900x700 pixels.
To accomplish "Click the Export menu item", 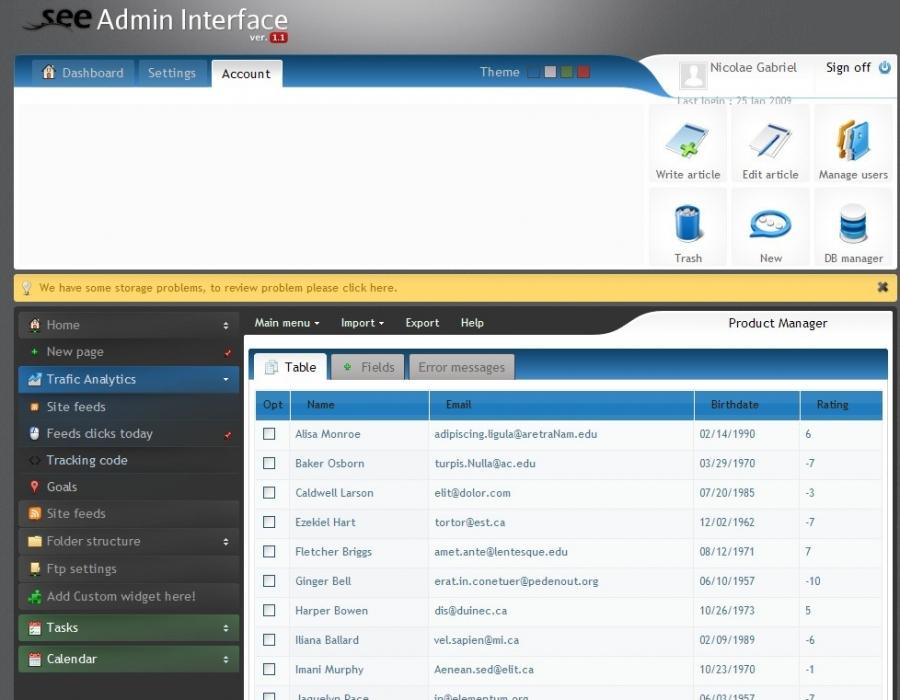I will [x=422, y=323].
